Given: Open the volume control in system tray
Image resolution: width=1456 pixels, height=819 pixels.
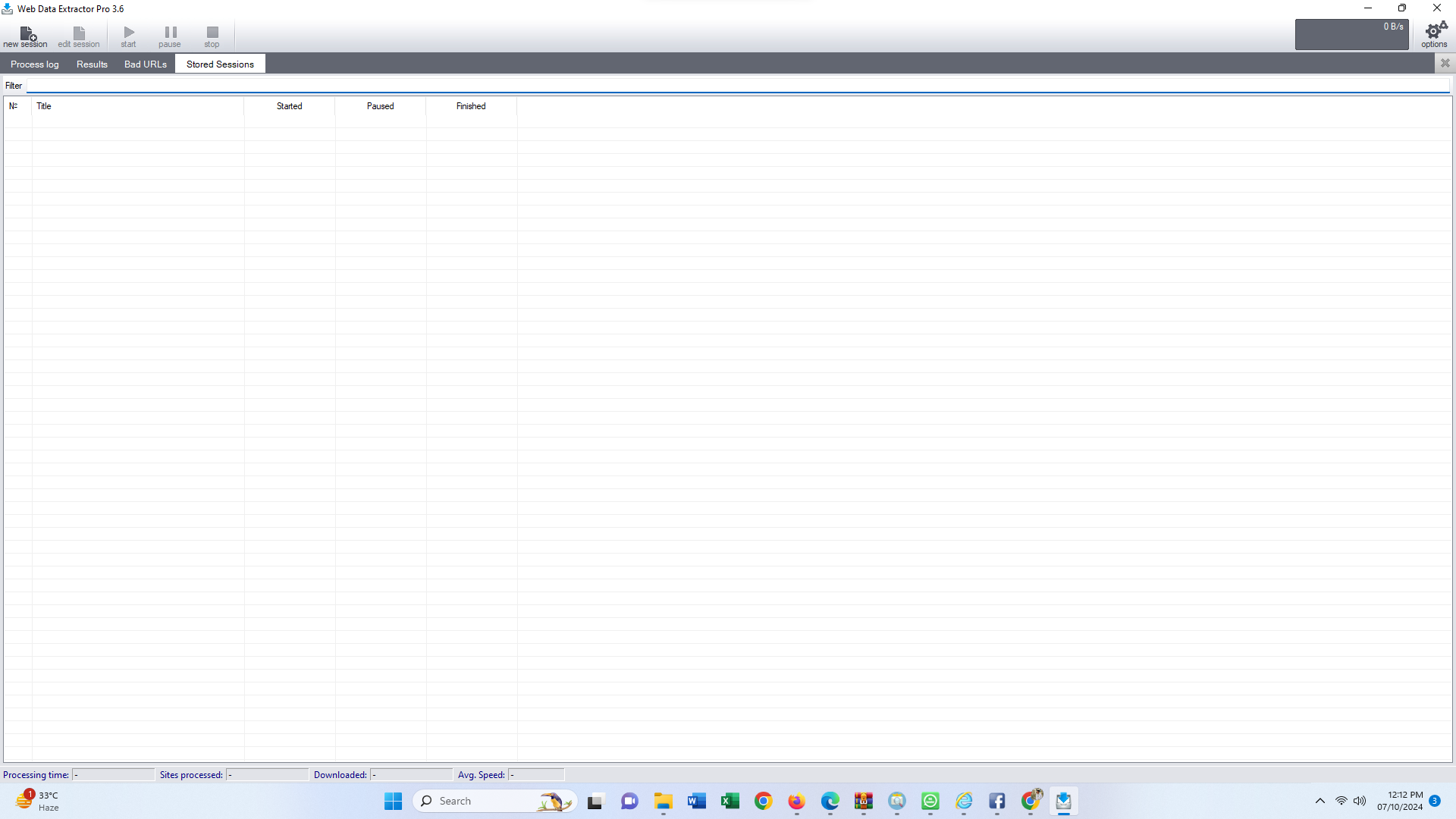Looking at the screenshot, I should [1359, 801].
